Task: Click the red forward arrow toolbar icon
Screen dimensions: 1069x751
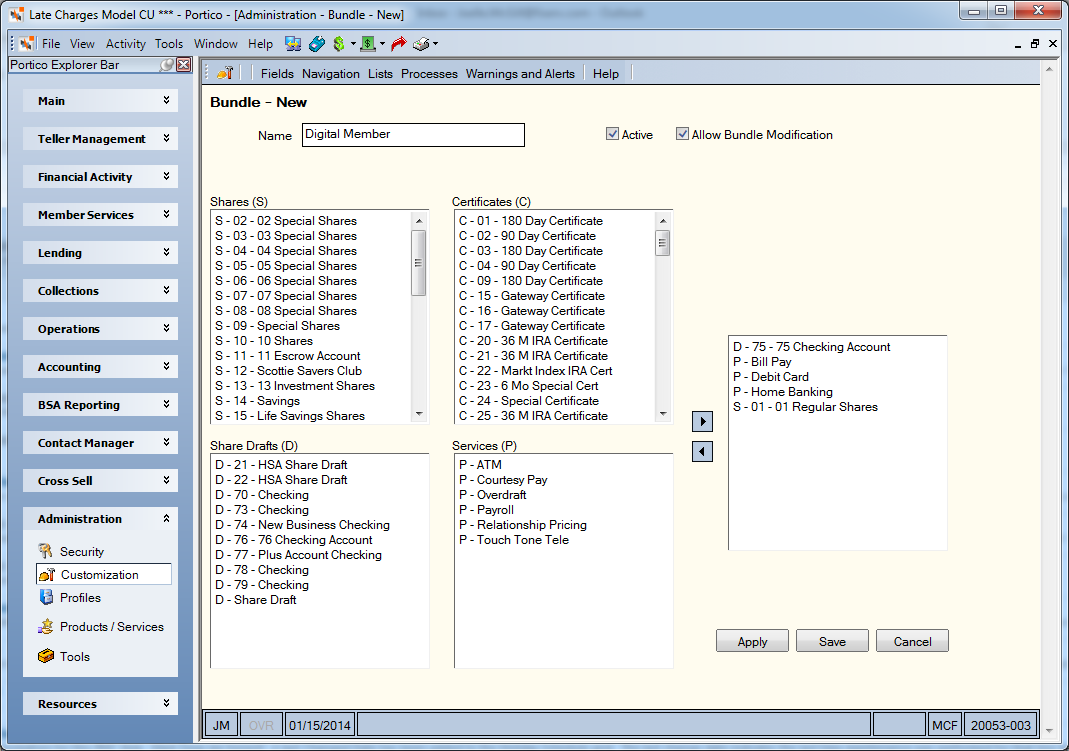Action: click(x=398, y=44)
